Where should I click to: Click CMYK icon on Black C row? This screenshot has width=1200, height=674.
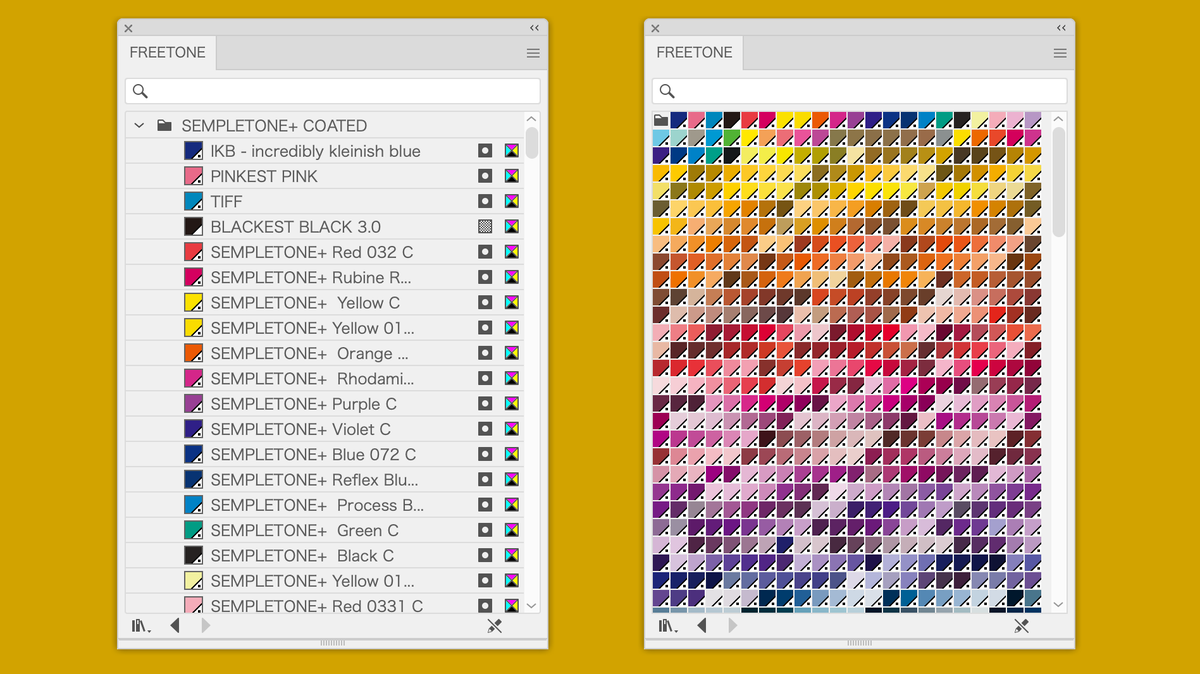511,555
